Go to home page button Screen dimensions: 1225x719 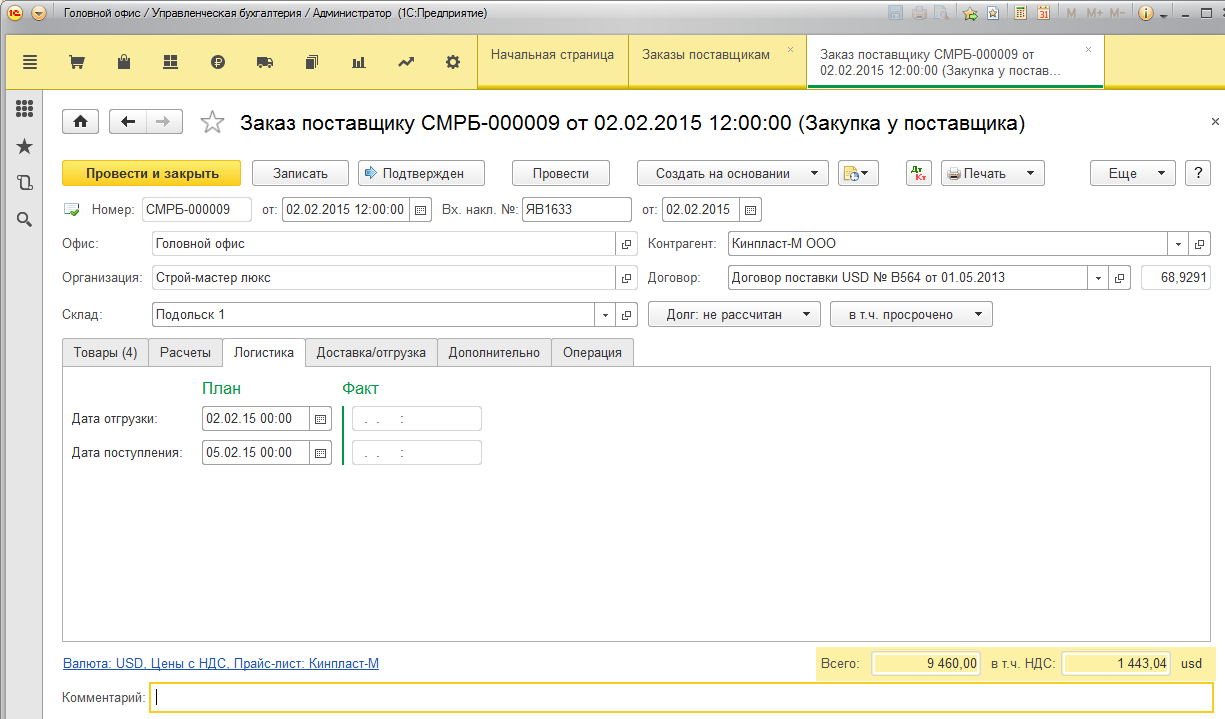click(81, 122)
